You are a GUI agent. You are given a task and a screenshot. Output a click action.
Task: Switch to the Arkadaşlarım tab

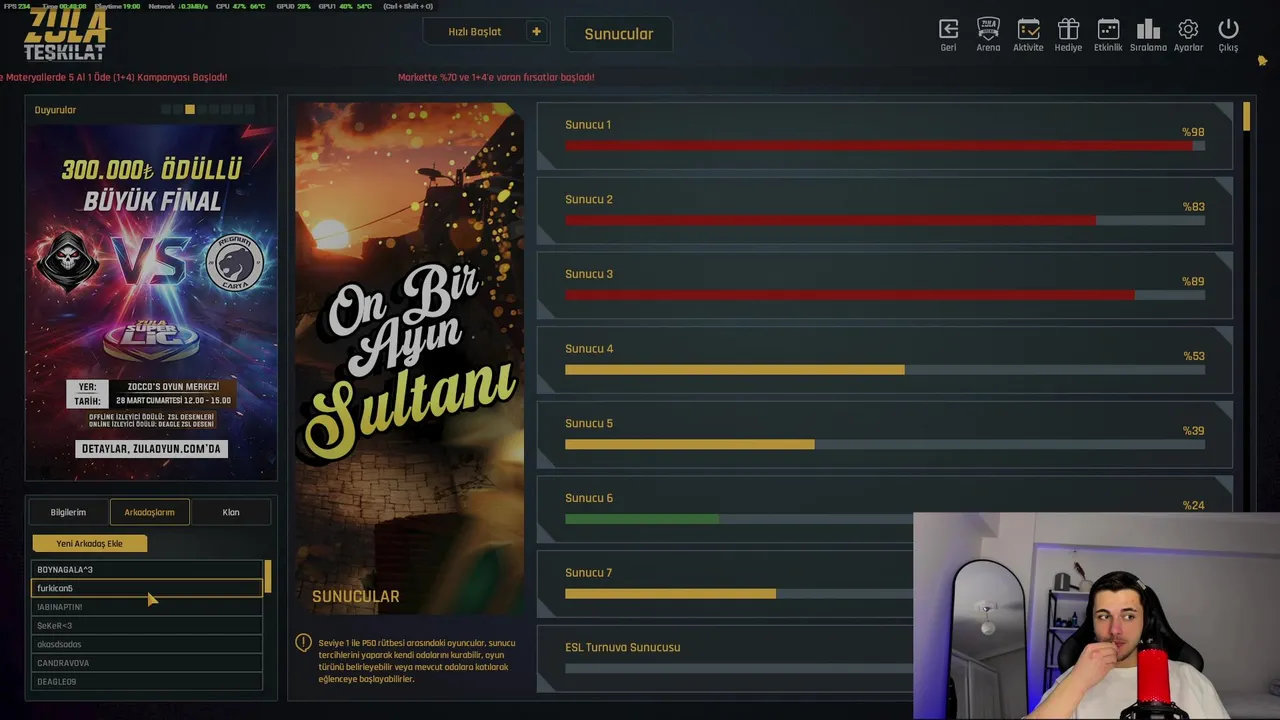click(x=149, y=512)
